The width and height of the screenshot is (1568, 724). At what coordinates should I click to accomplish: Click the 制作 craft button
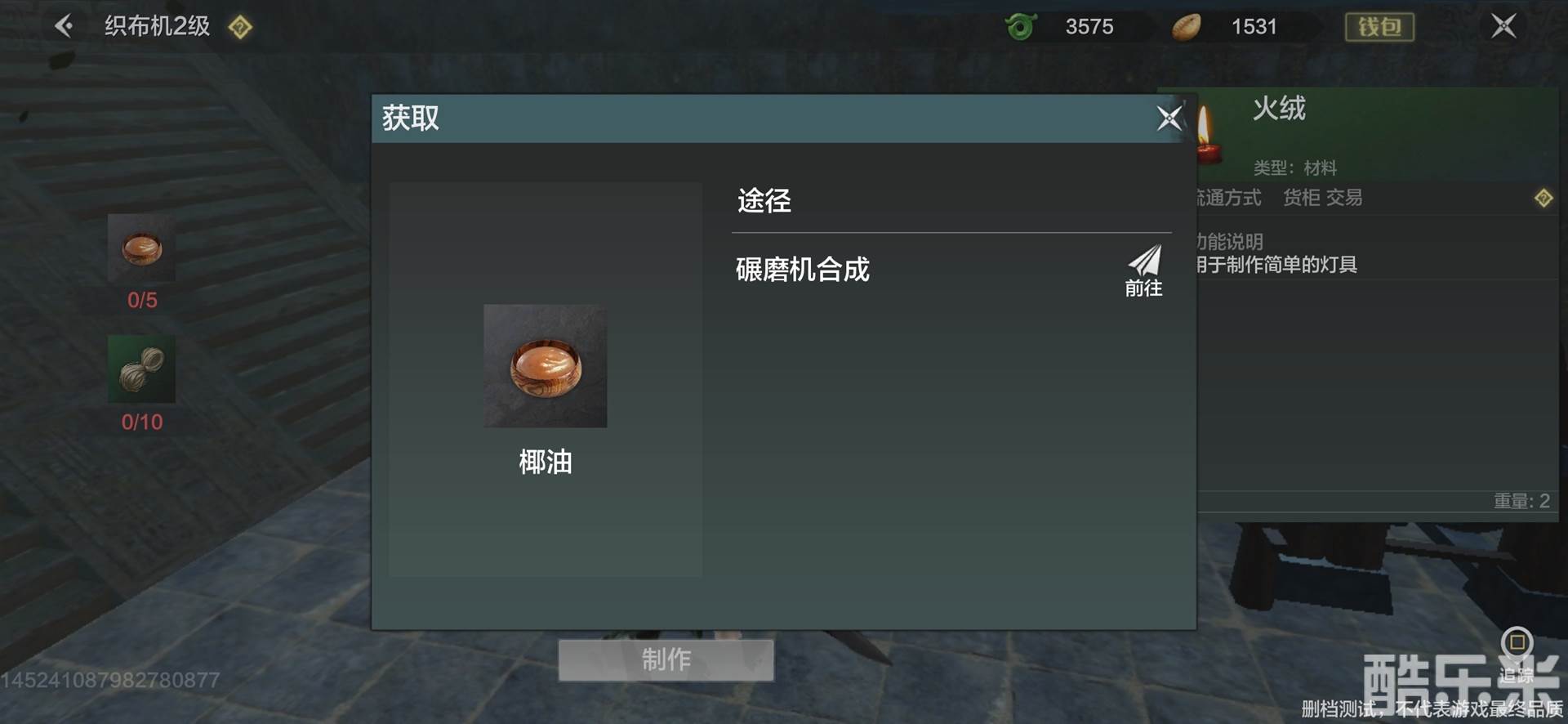(x=666, y=659)
